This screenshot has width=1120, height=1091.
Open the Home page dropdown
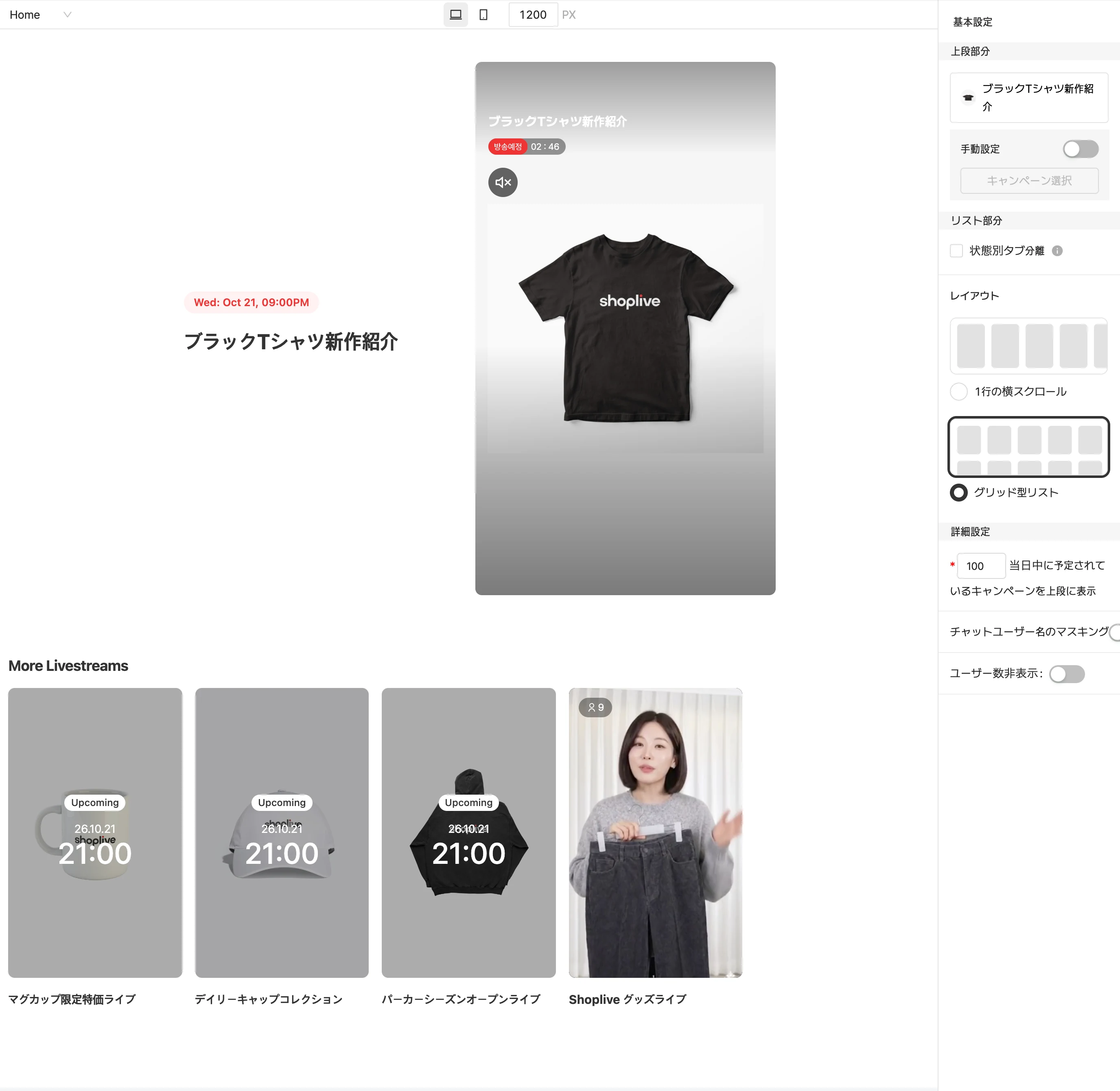(40, 15)
